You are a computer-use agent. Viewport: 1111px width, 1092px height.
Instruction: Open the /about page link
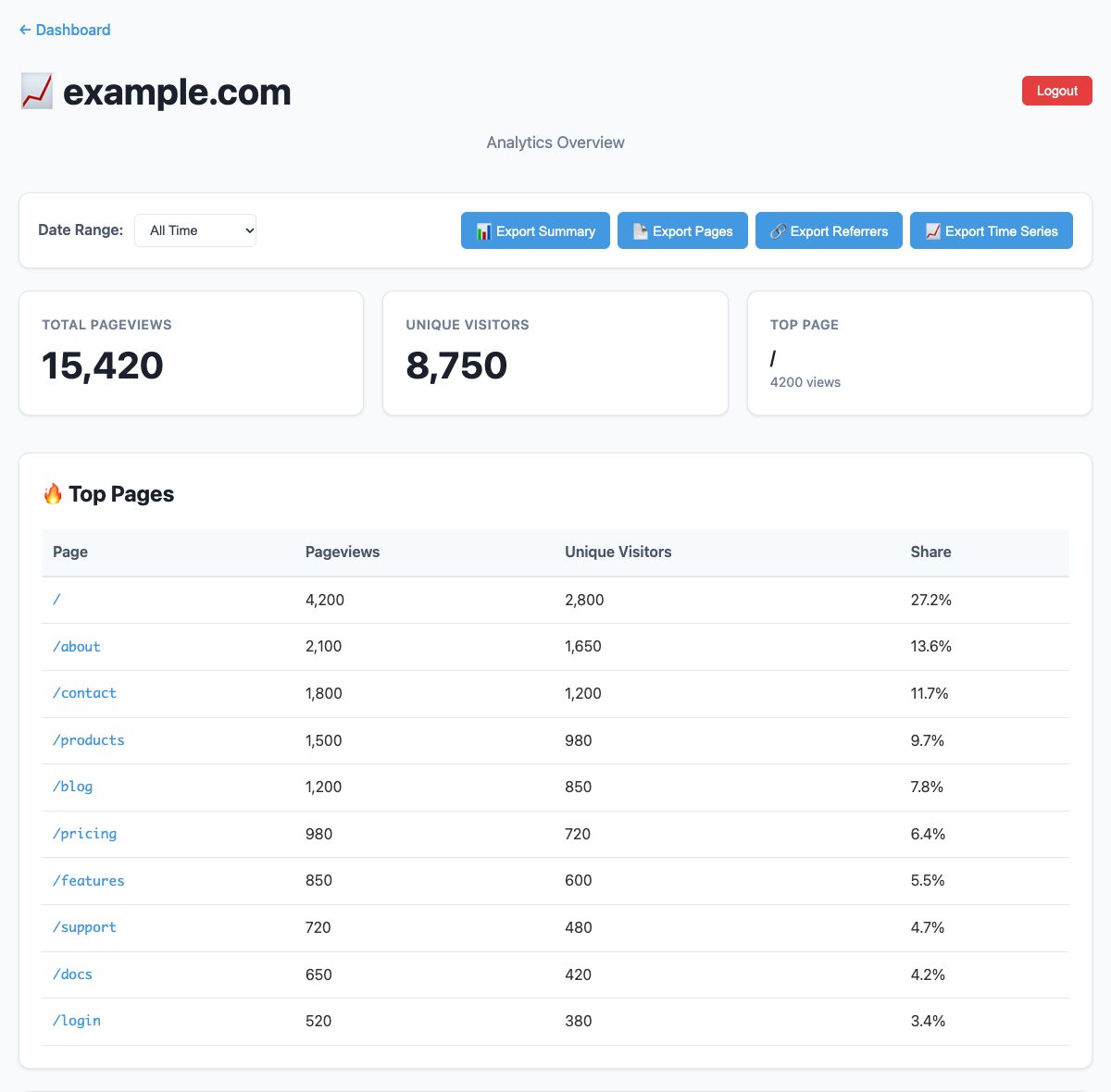[x=76, y=647]
